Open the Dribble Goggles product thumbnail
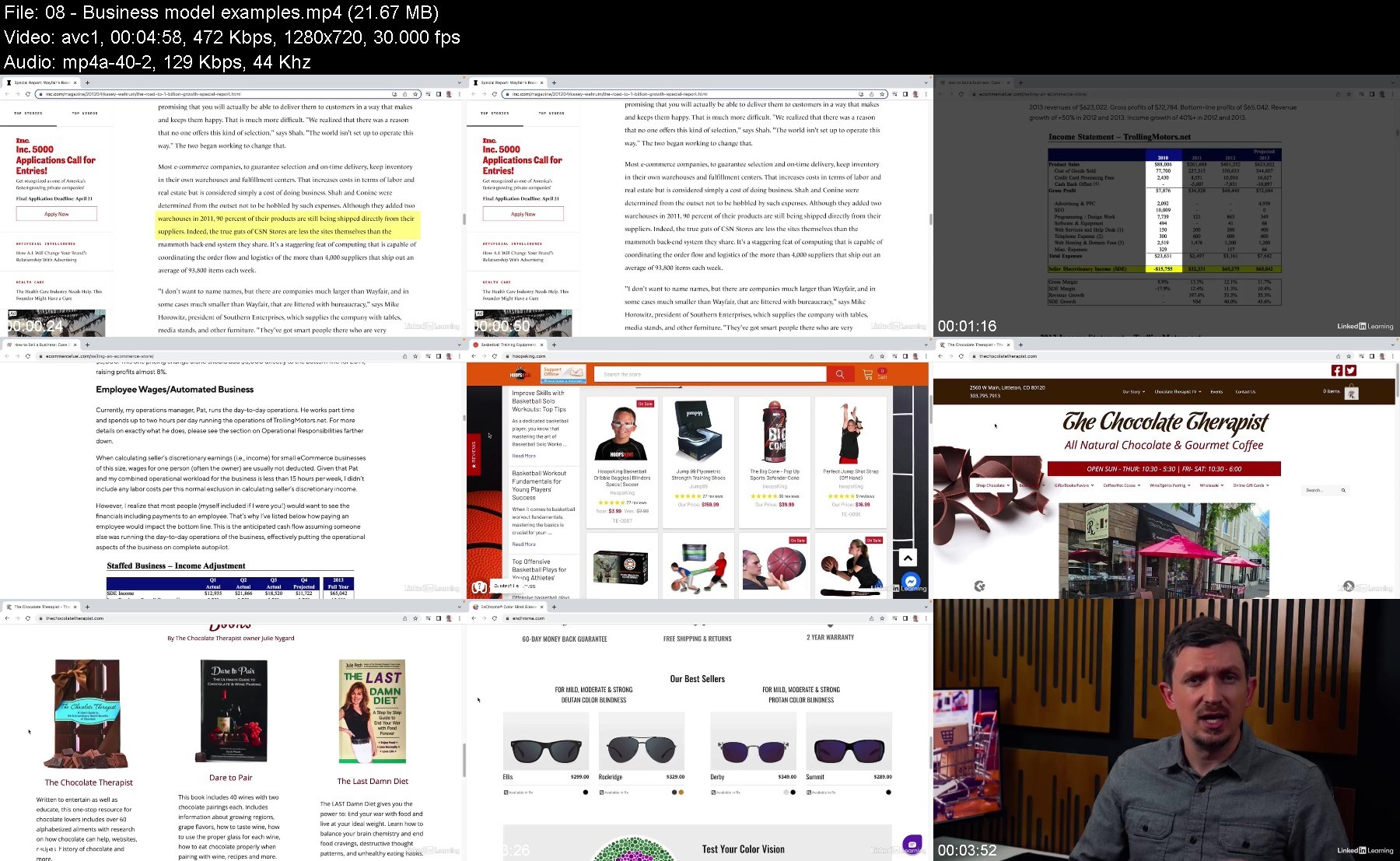Screen dimensions: 1400x861 tap(621, 432)
